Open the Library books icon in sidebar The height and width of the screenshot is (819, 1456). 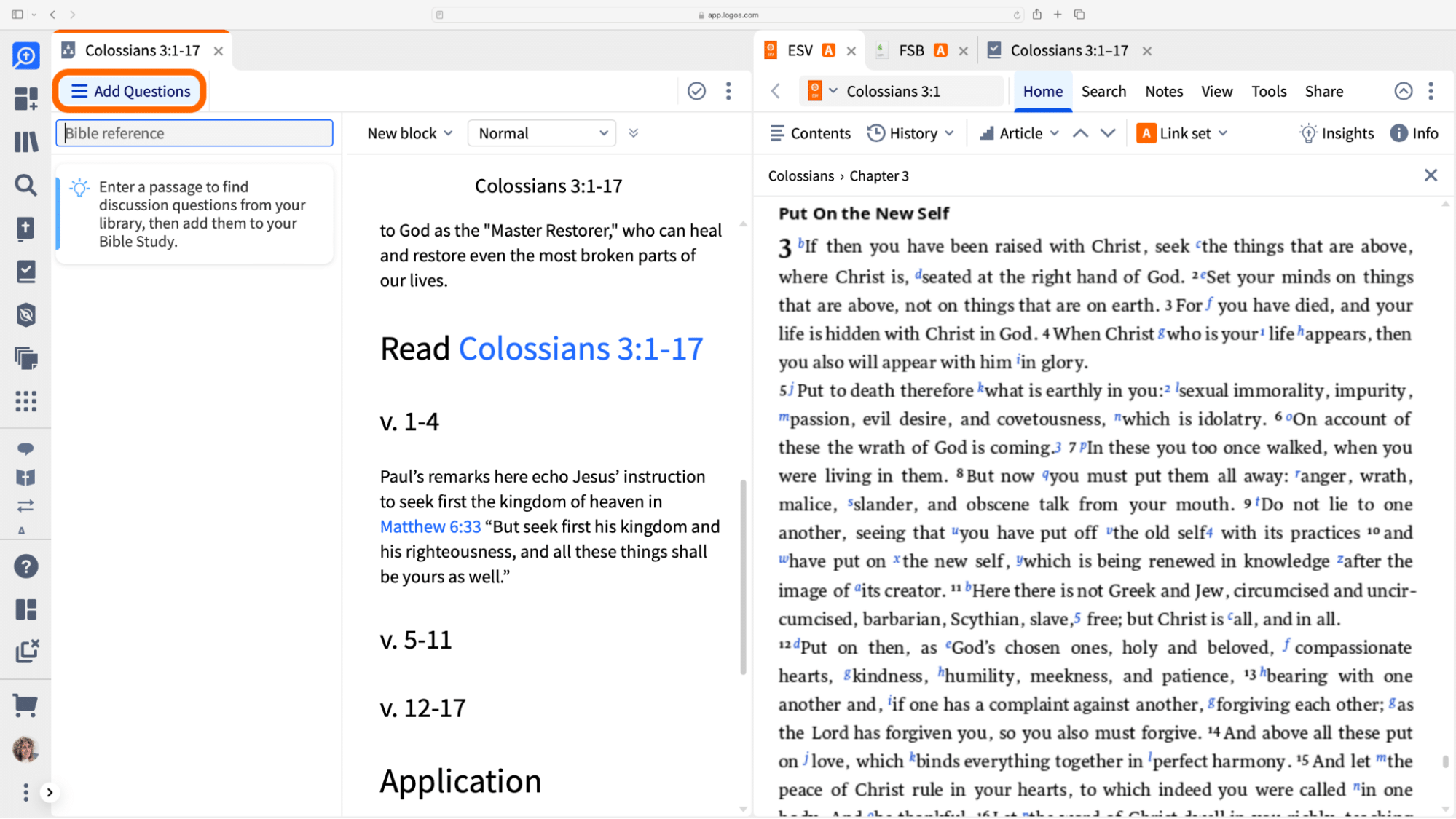pyautogui.click(x=25, y=141)
